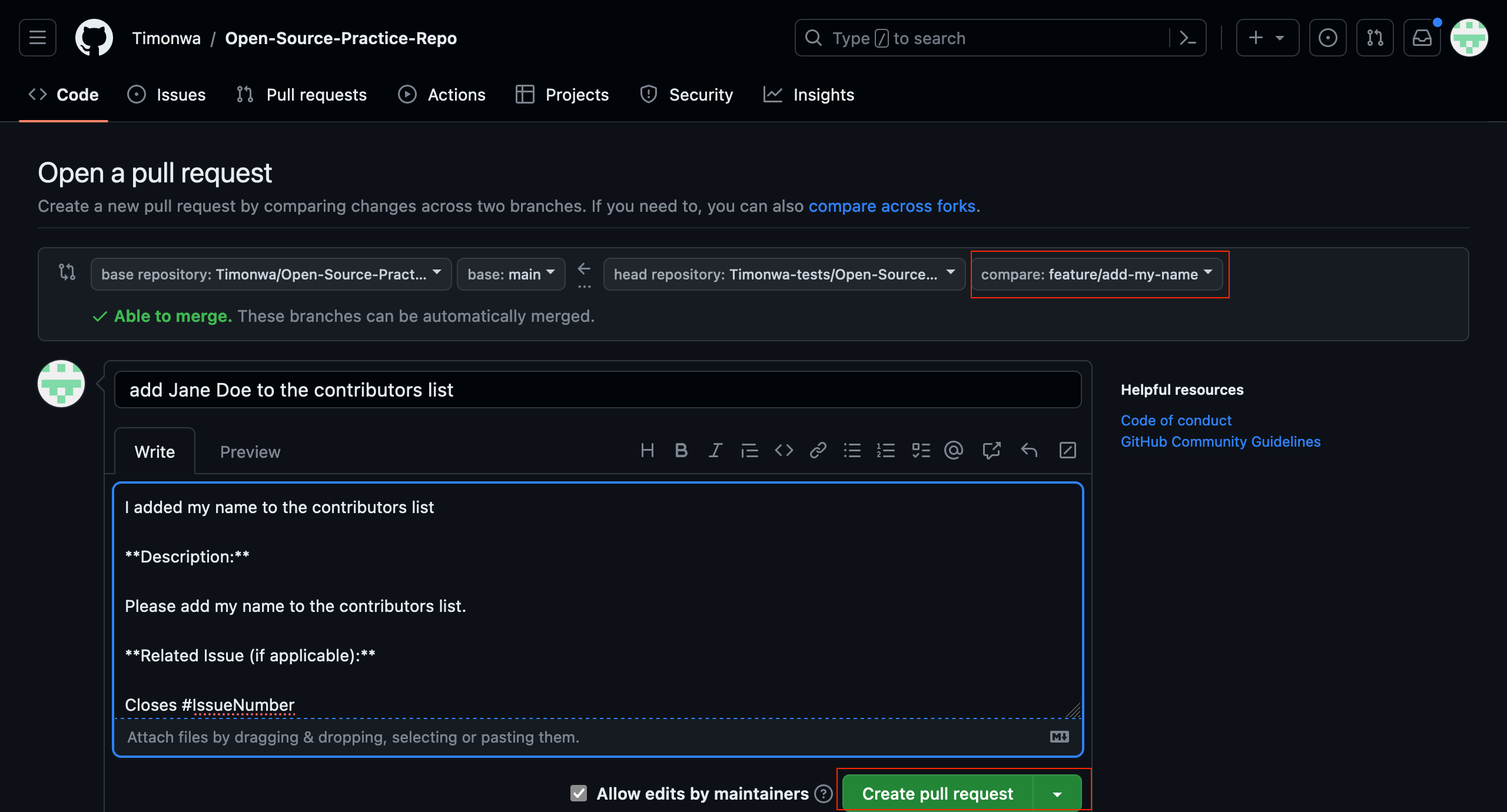Switch to the Preview tab
The height and width of the screenshot is (812, 1507).
coord(250,451)
